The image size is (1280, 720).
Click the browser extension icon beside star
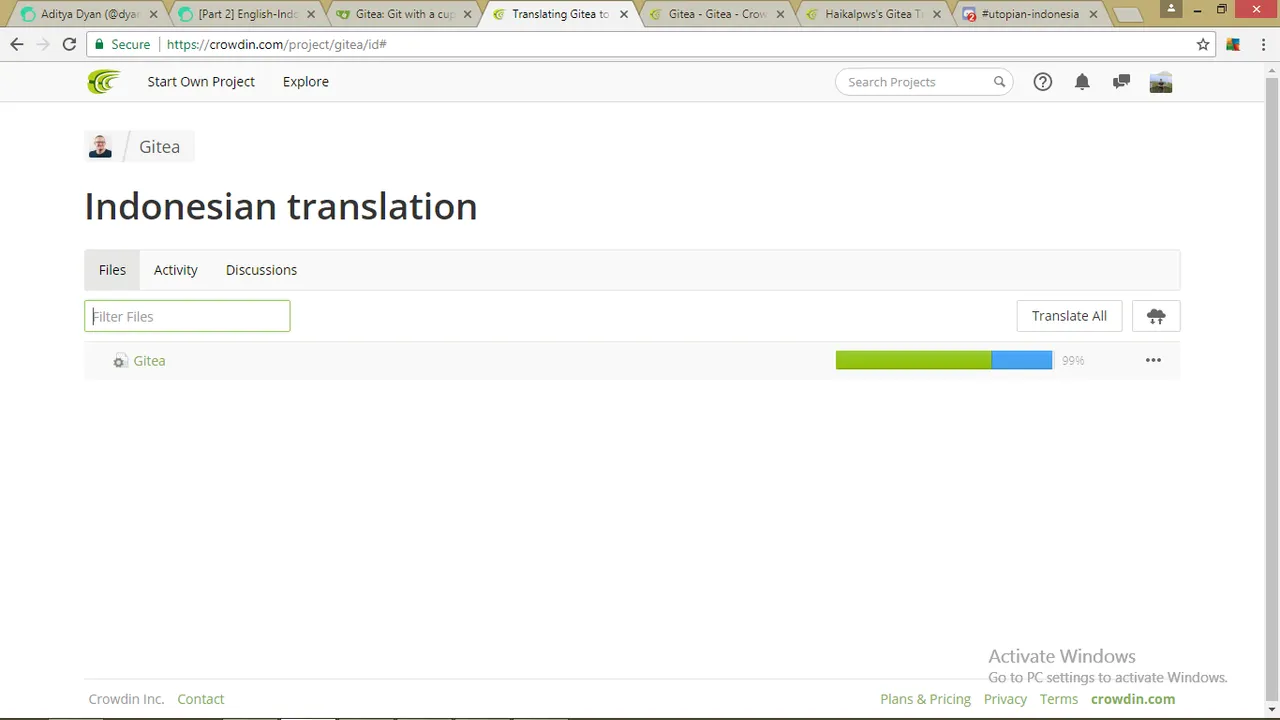click(x=1233, y=44)
